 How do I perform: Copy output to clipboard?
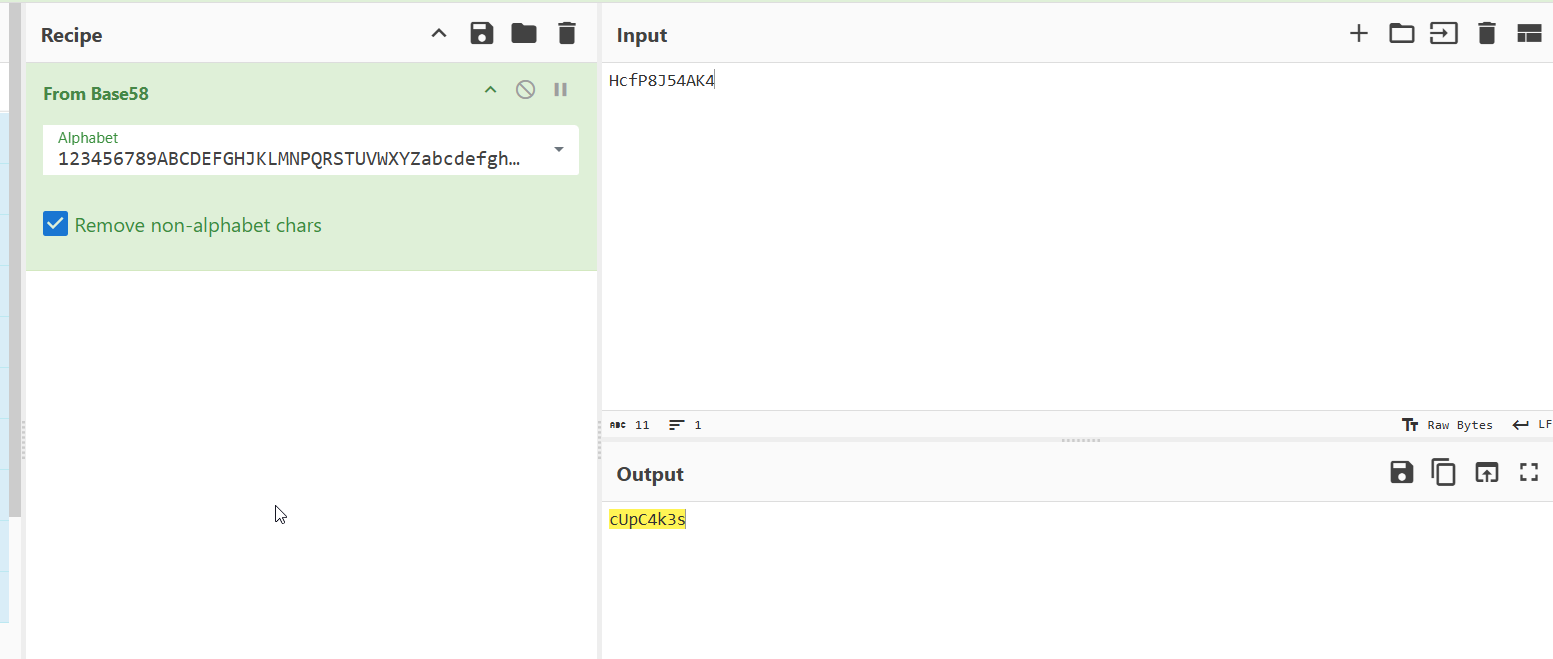pyautogui.click(x=1443, y=473)
